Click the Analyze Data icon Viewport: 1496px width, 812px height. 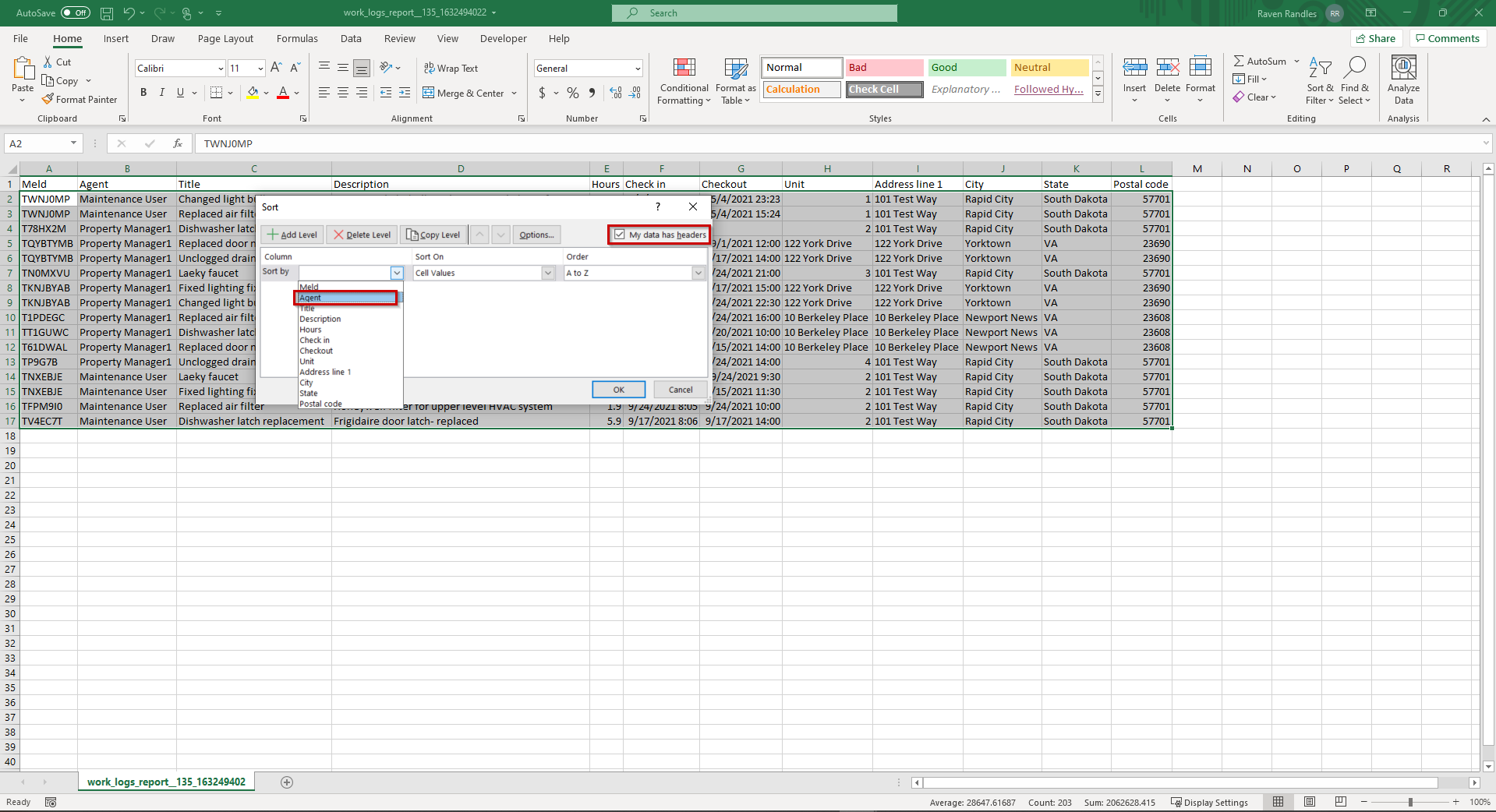pos(1403,69)
